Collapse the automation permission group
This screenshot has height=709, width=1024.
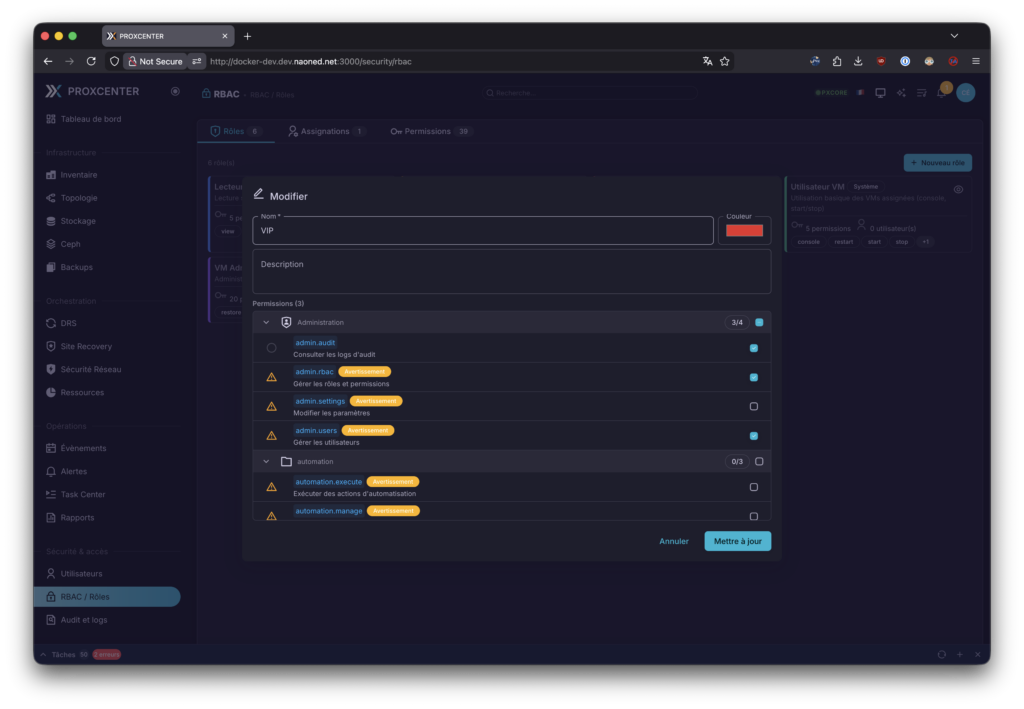266,462
